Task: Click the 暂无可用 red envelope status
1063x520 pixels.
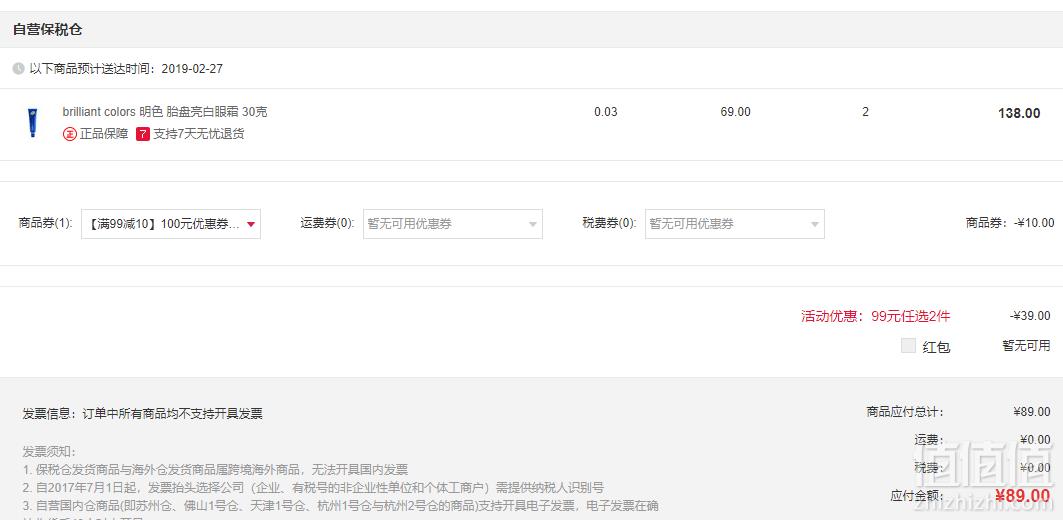Action: coord(1026,346)
